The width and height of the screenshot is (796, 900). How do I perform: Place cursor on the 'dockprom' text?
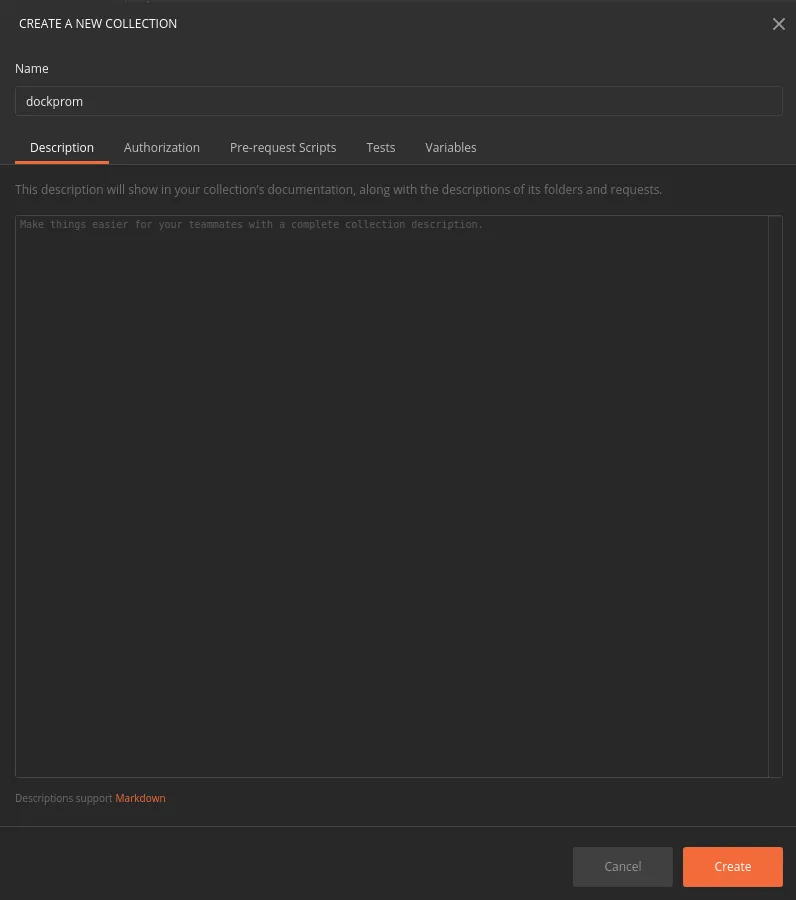pos(55,101)
